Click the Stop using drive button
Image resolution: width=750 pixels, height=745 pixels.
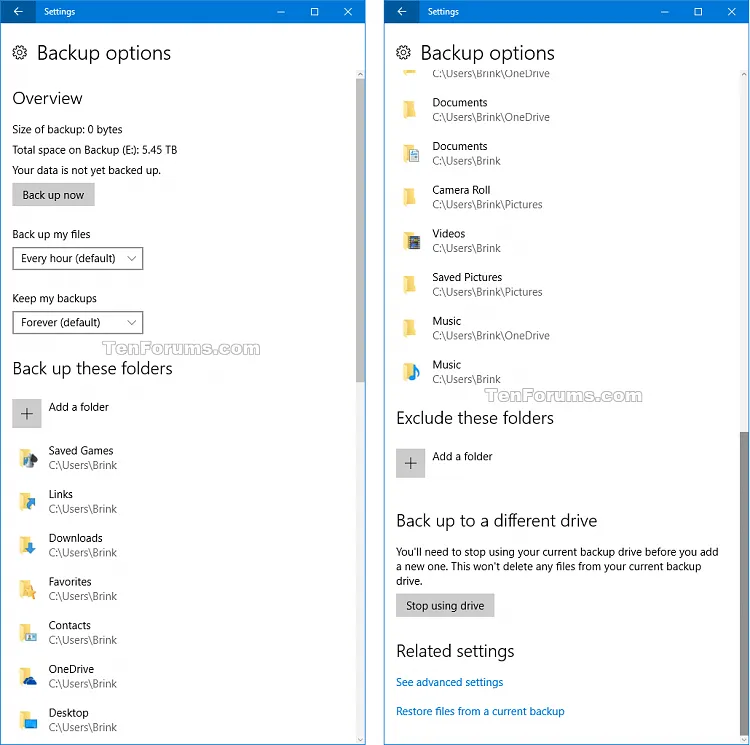click(445, 605)
